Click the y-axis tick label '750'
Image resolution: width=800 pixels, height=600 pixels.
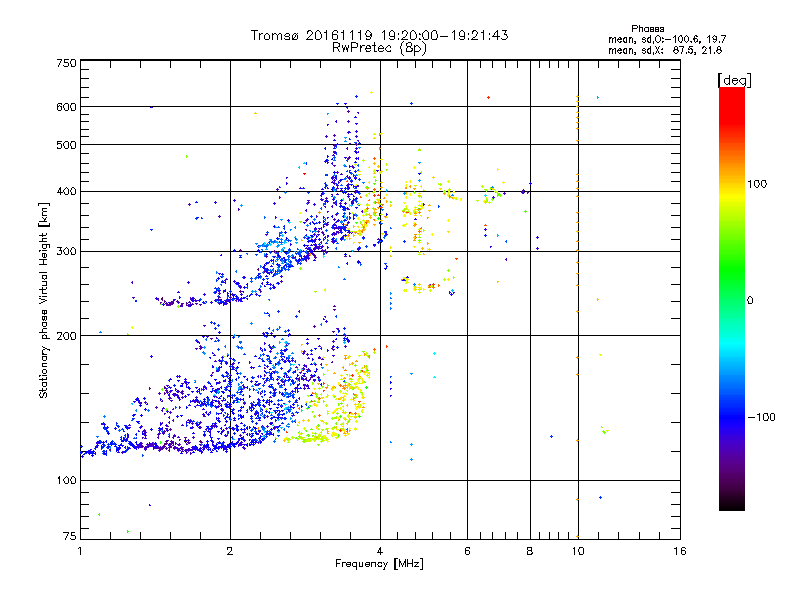pos(66,63)
